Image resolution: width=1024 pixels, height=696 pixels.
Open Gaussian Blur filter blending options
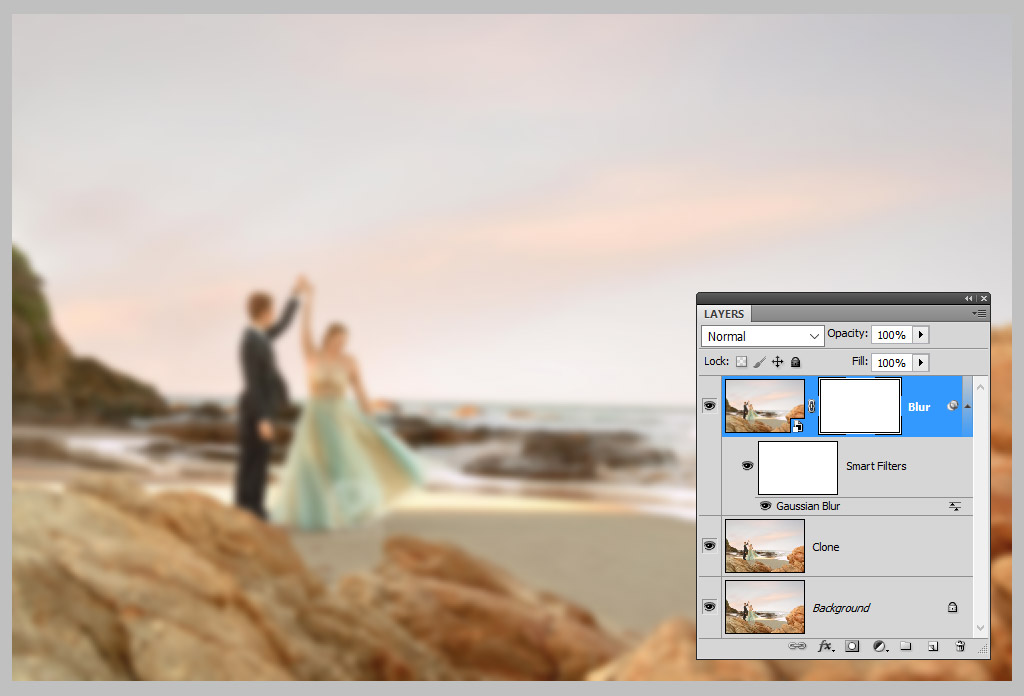pyautogui.click(x=955, y=507)
